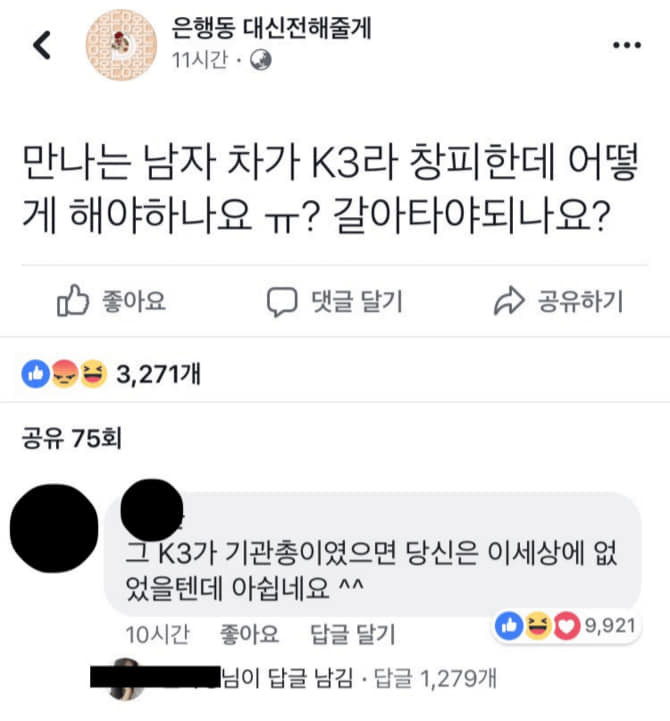Tap the speech bubble 댓글 달기 icon
Viewport: 670px width, 721px height.
(282, 302)
